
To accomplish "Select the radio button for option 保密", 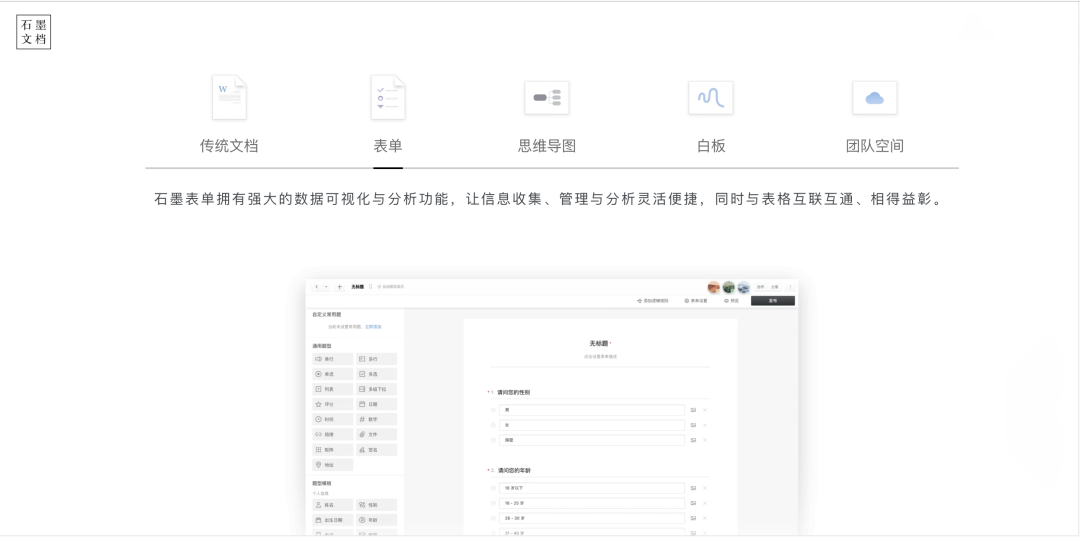I will 493,440.
